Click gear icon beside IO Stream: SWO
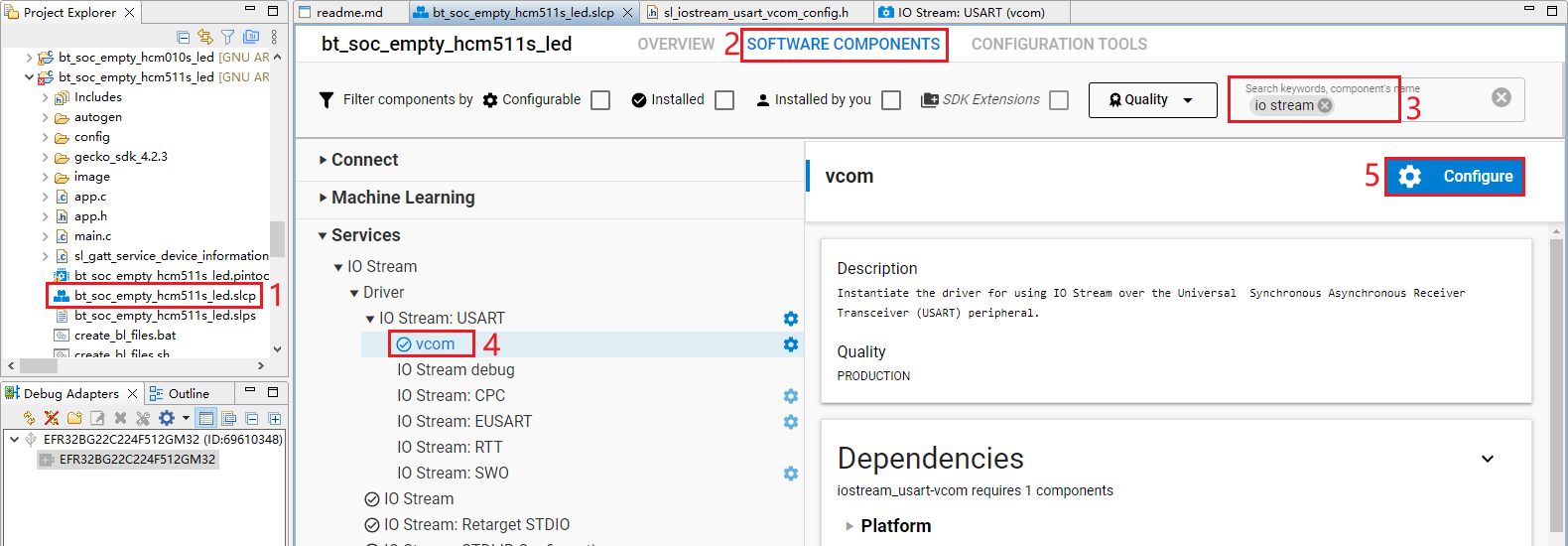 point(790,474)
